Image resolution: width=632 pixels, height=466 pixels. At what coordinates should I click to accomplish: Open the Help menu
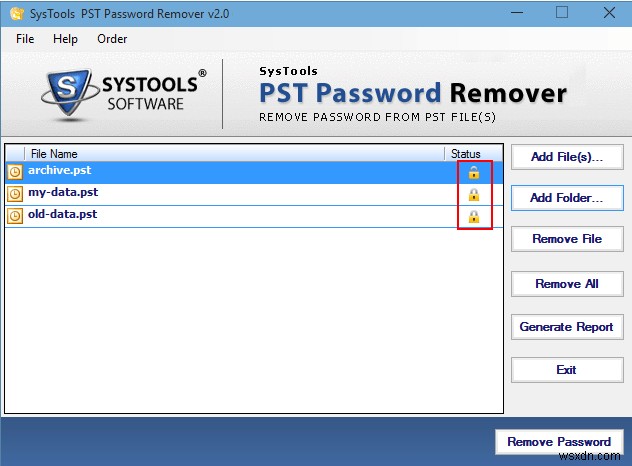[65, 39]
